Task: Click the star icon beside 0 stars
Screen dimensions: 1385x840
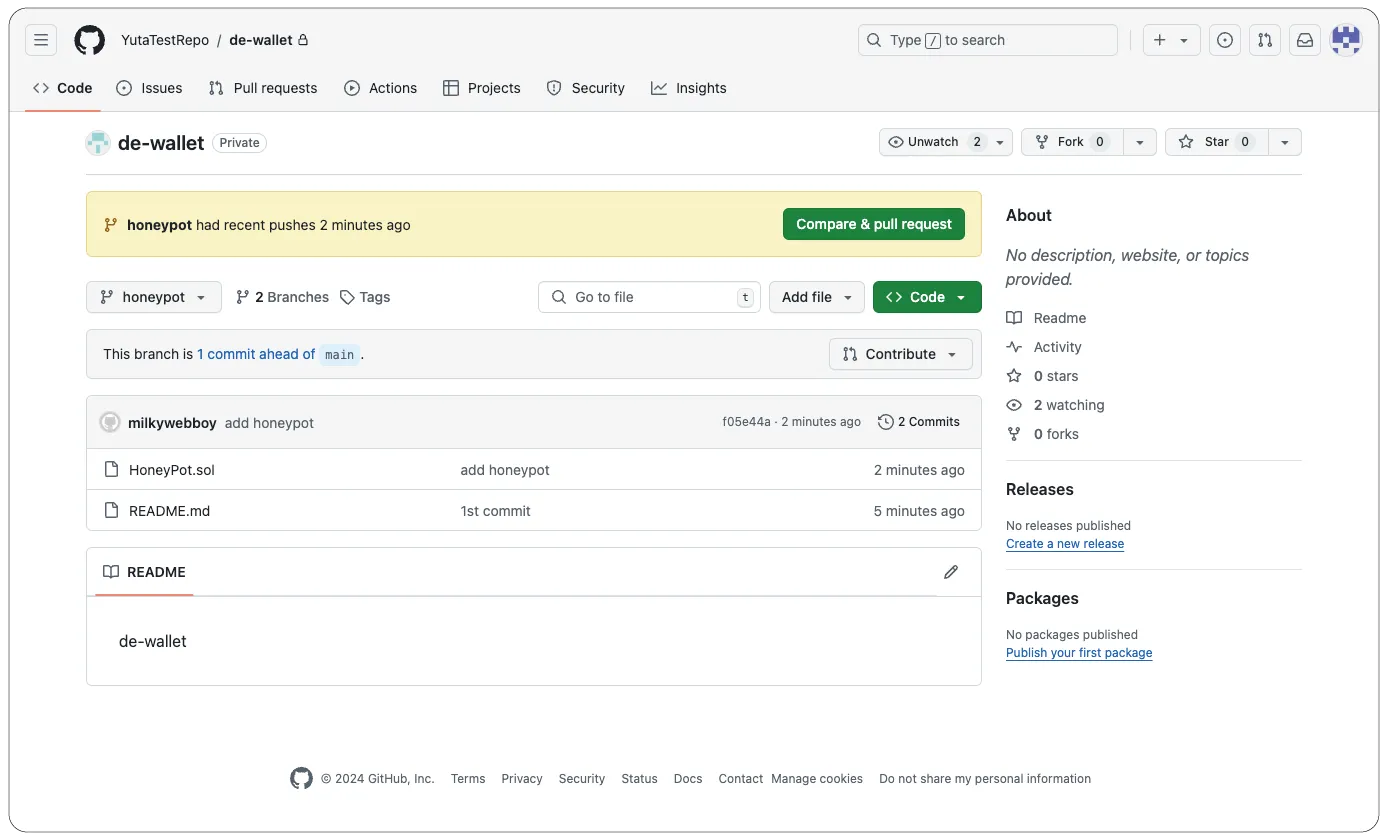Action: click(x=1014, y=376)
